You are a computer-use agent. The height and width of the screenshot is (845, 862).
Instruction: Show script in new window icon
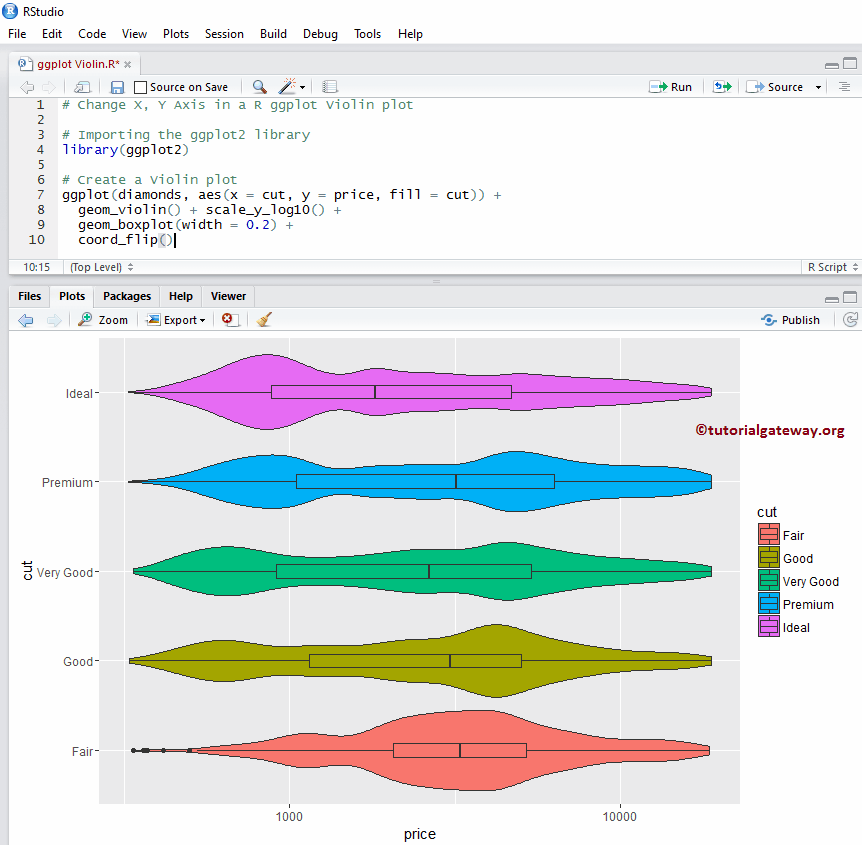[x=83, y=87]
